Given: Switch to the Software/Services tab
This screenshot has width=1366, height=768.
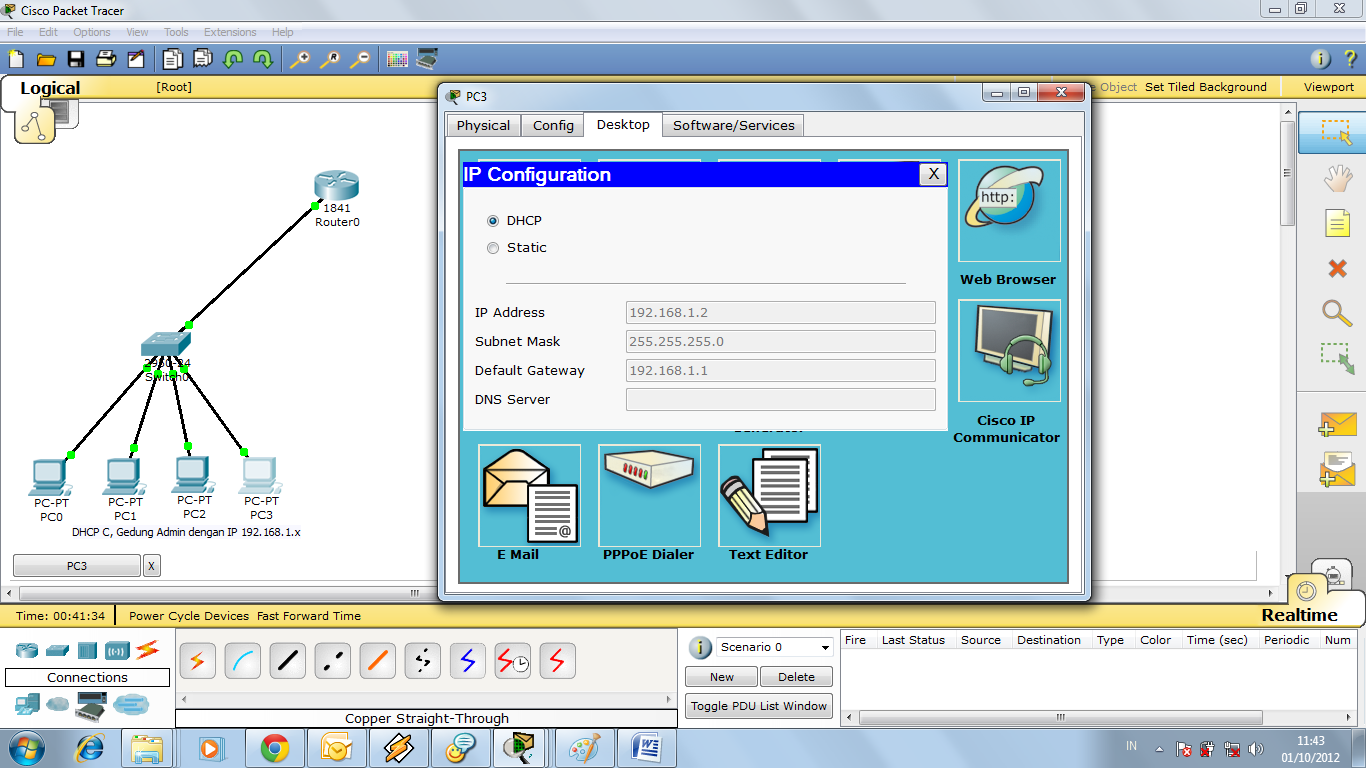Looking at the screenshot, I should coord(734,125).
